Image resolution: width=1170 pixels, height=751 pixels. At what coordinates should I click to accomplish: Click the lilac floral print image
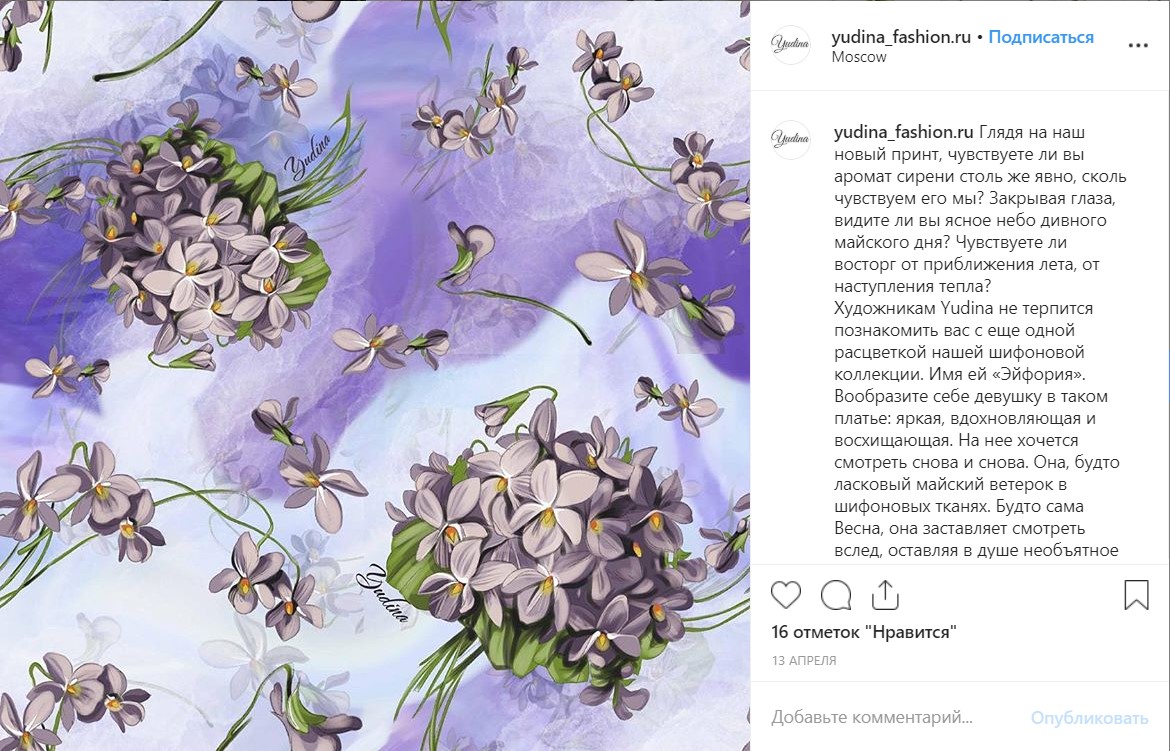coord(375,376)
